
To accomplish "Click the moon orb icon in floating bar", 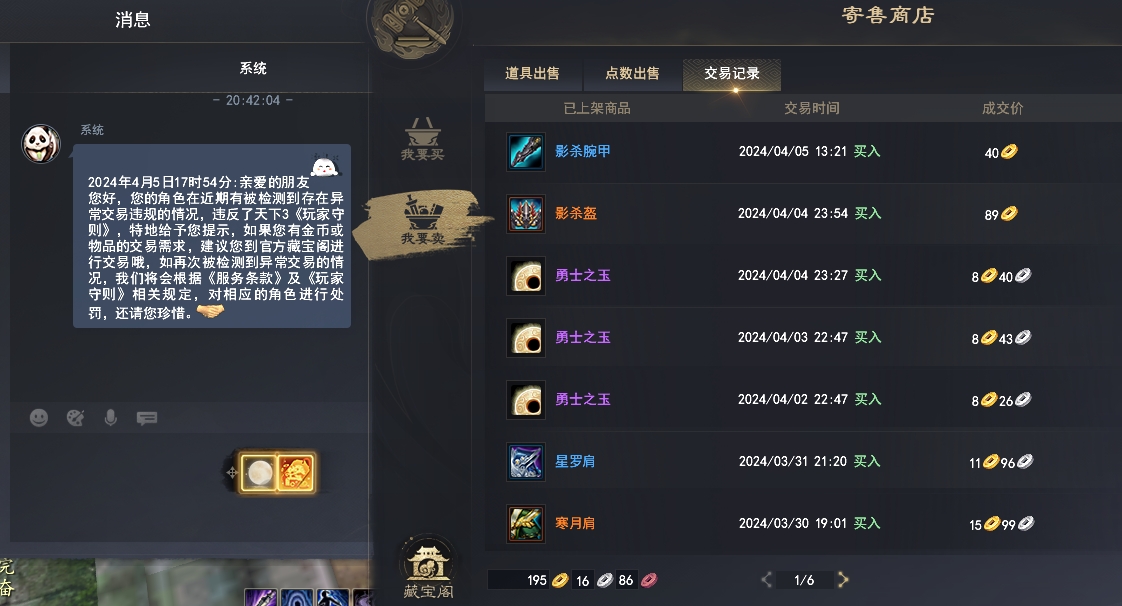I will pyautogui.click(x=258, y=473).
